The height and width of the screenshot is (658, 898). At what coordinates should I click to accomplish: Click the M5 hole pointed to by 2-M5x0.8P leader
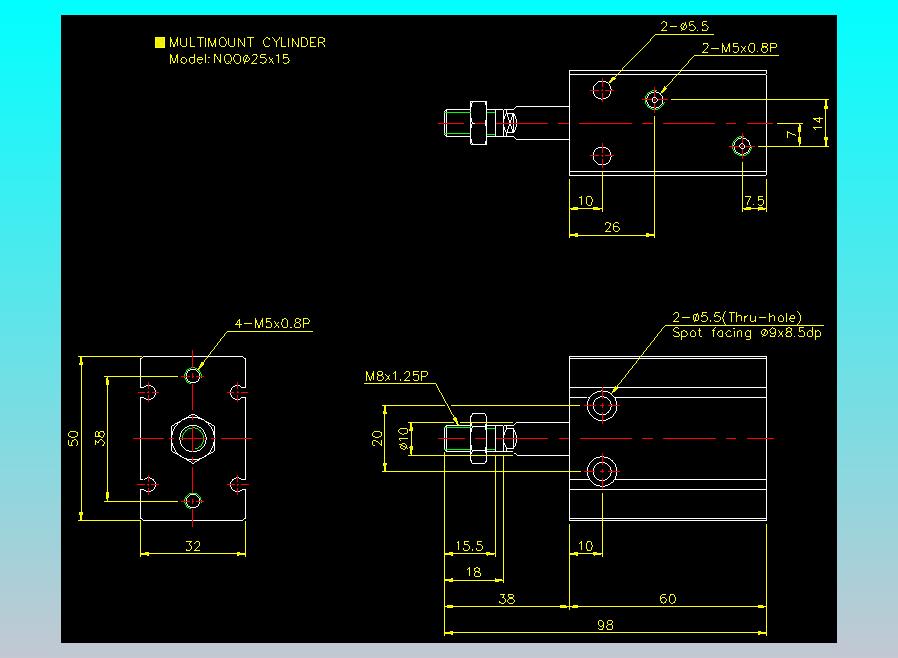(x=655, y=100)
